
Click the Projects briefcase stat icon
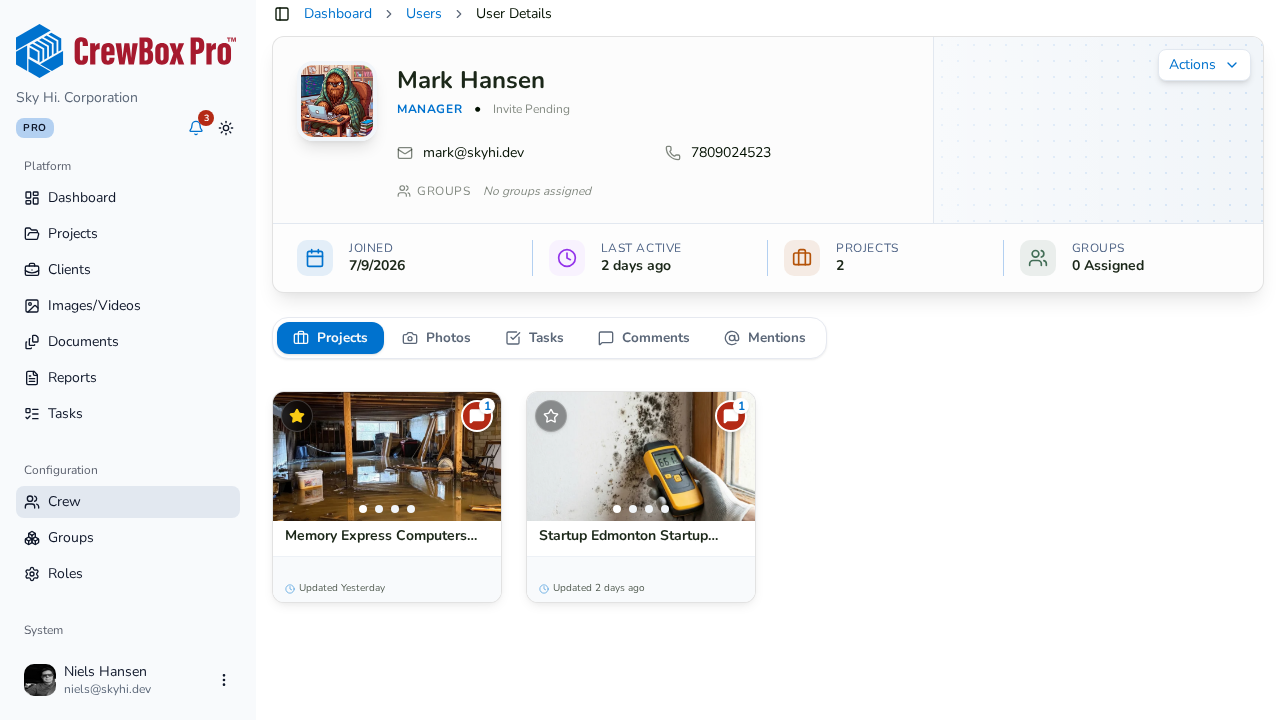(x=802, y=258)
